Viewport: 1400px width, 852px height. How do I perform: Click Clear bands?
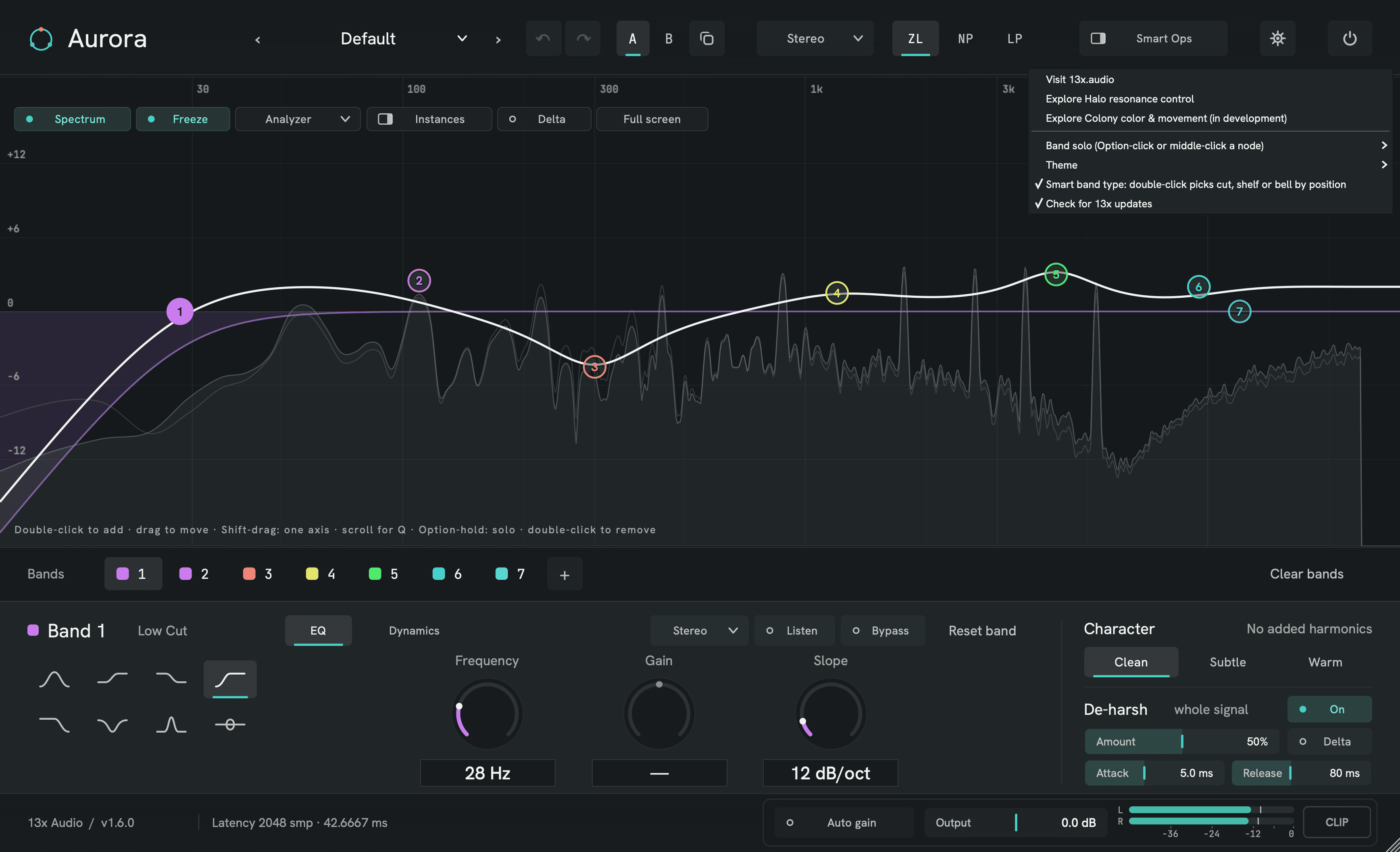pos(1306,574)
